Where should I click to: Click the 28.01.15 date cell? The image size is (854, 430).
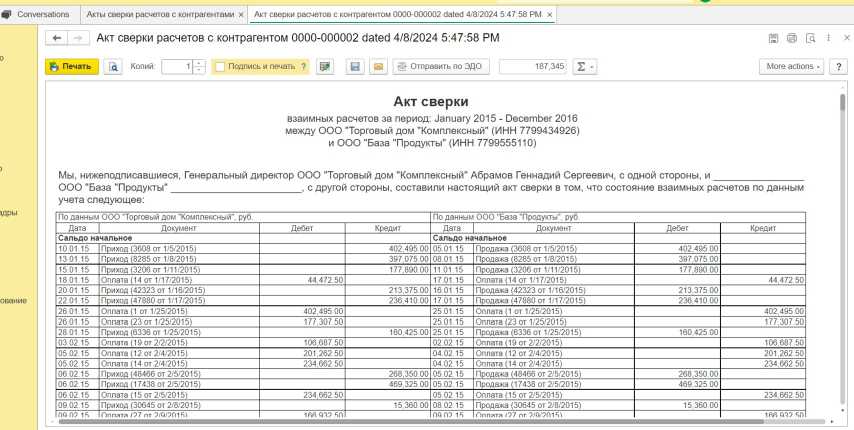pos(78,333)
